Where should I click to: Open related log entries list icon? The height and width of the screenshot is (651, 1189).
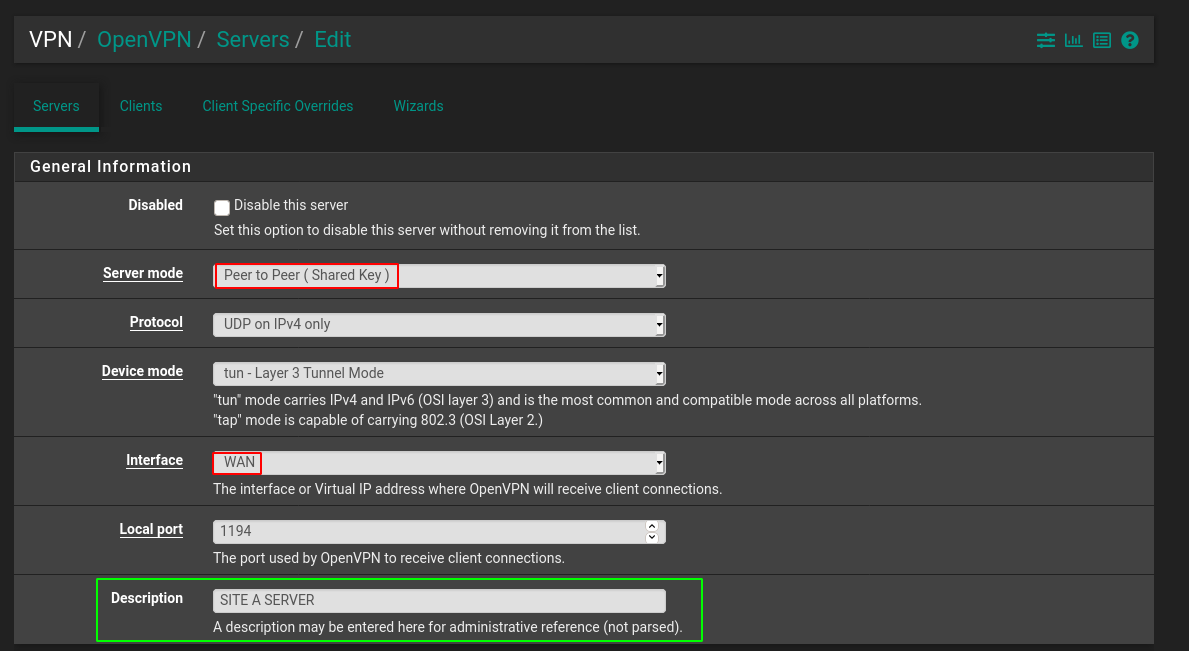point(1102,40)
